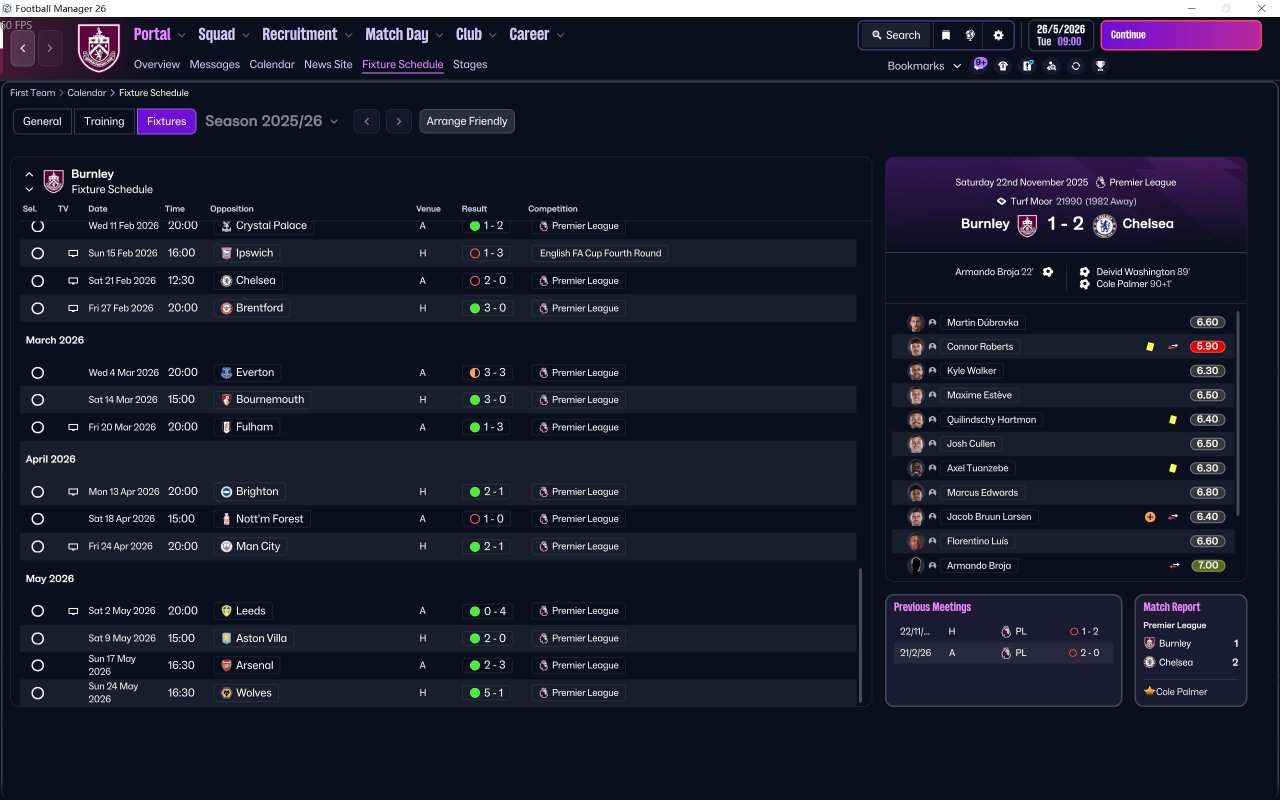The image size is (1280, 800).
Task: Click Jacob Bruun Larsen's orange injury icon
Action: click(1150, 517)
